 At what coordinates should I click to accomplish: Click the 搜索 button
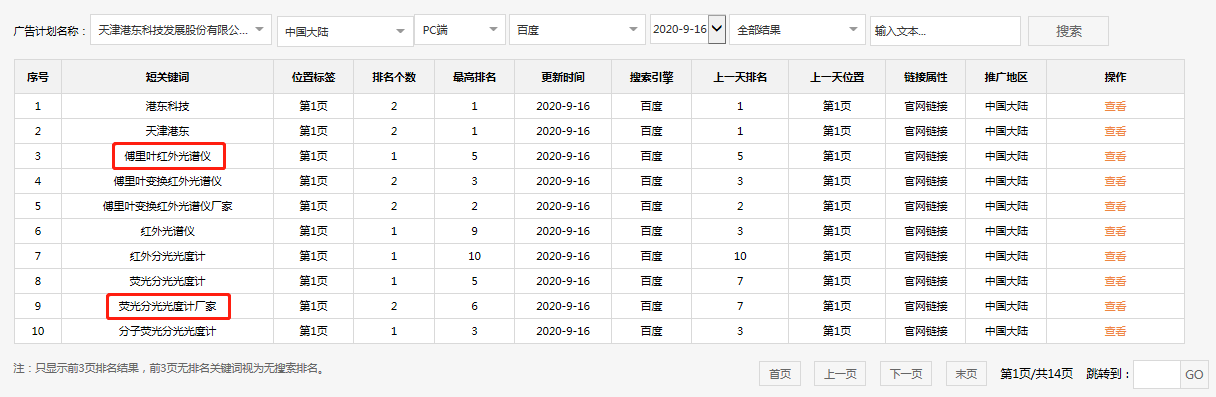point(1068,31)
